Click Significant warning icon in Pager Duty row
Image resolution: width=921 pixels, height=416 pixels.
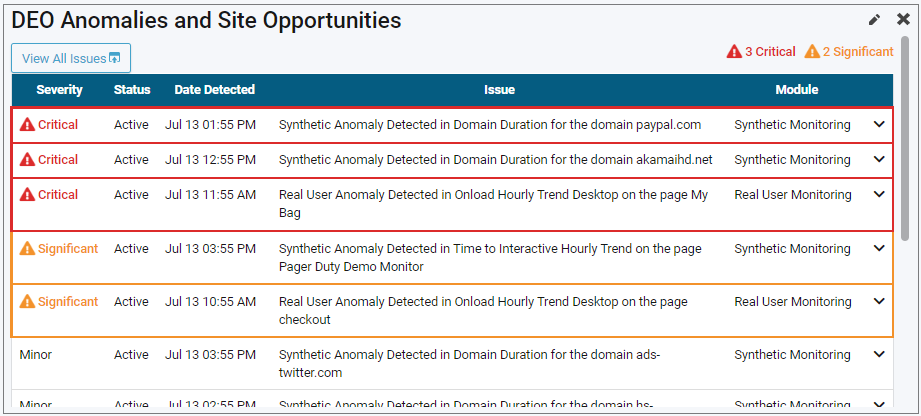tap(27, 249)
